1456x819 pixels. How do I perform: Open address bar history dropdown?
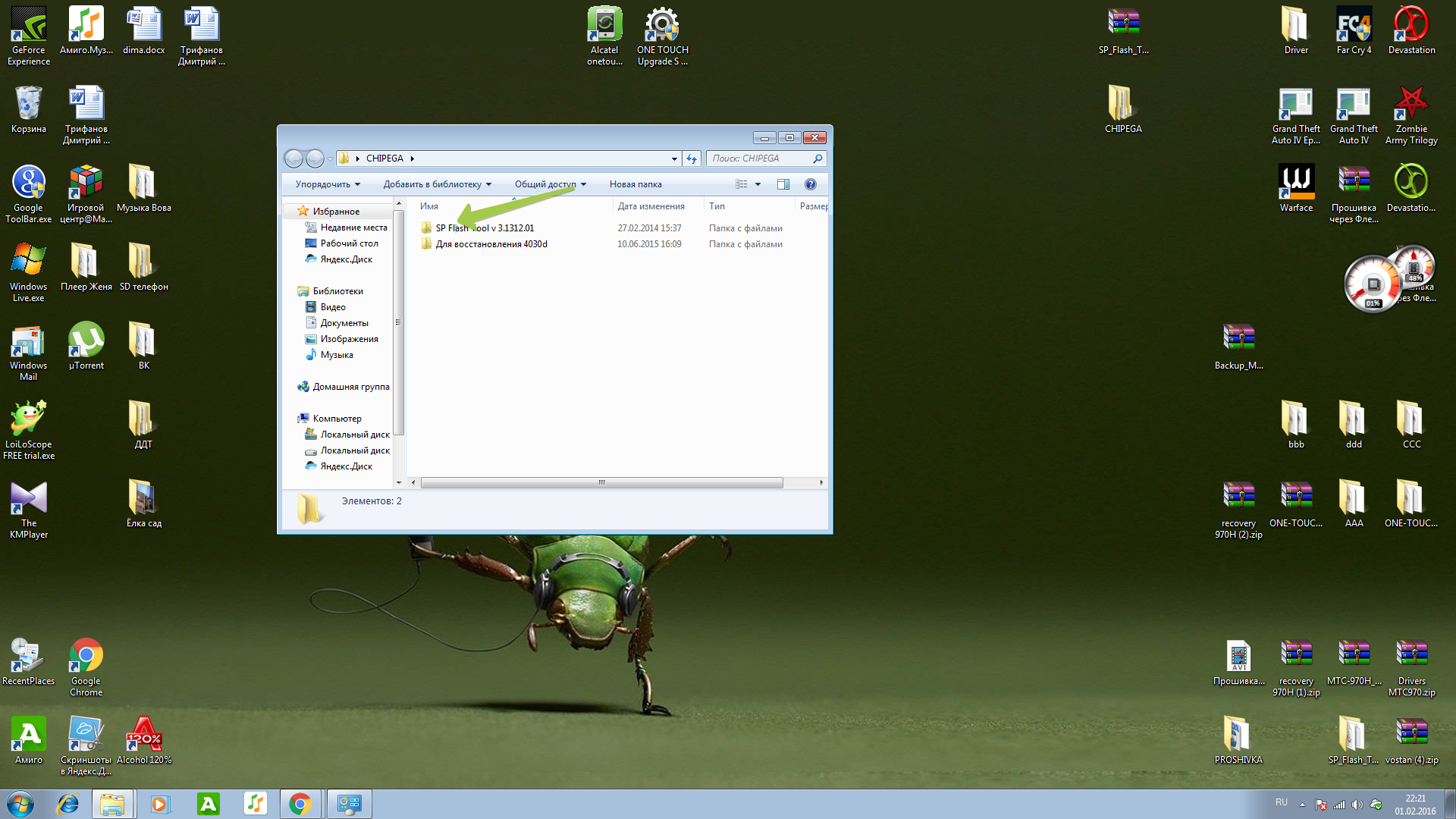tap(674, 158)
